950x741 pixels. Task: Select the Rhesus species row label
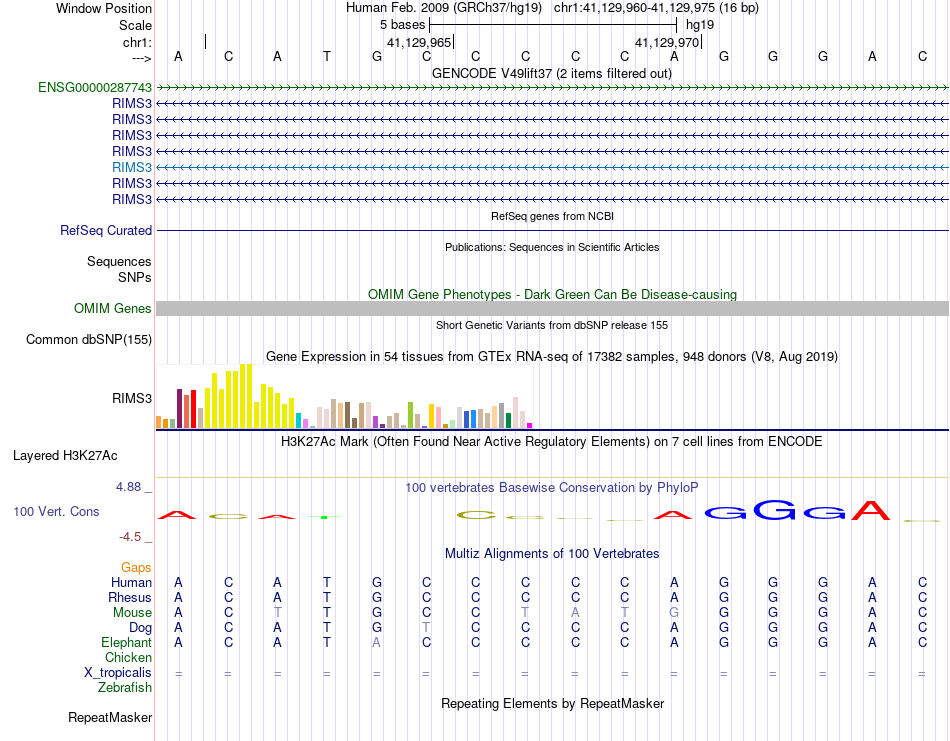(x=130, y=597)
